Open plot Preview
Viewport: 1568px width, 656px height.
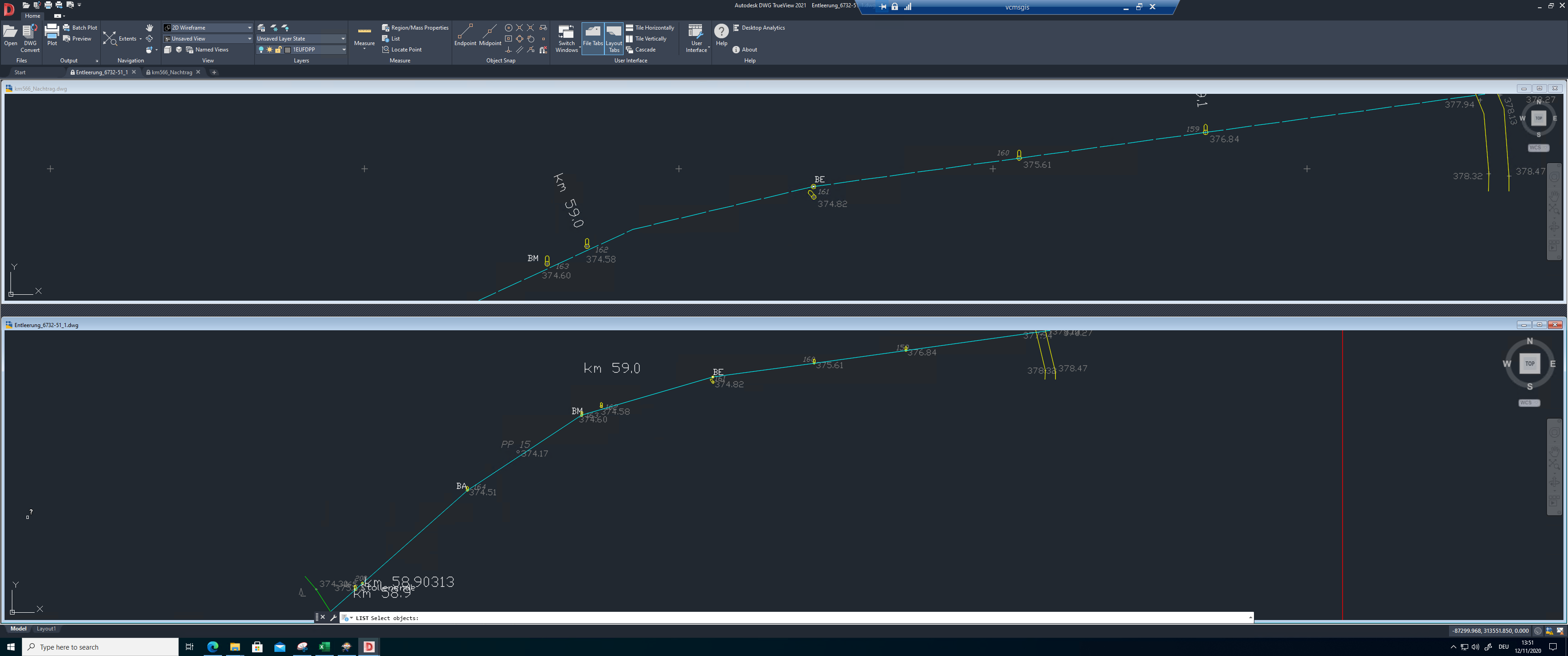[x=77, y=38]
